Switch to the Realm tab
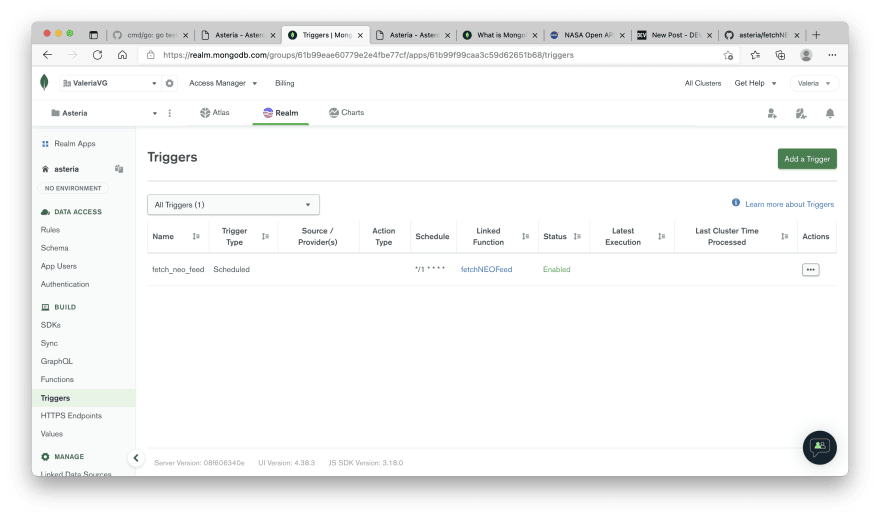880x518 pixels. (281, 113)
